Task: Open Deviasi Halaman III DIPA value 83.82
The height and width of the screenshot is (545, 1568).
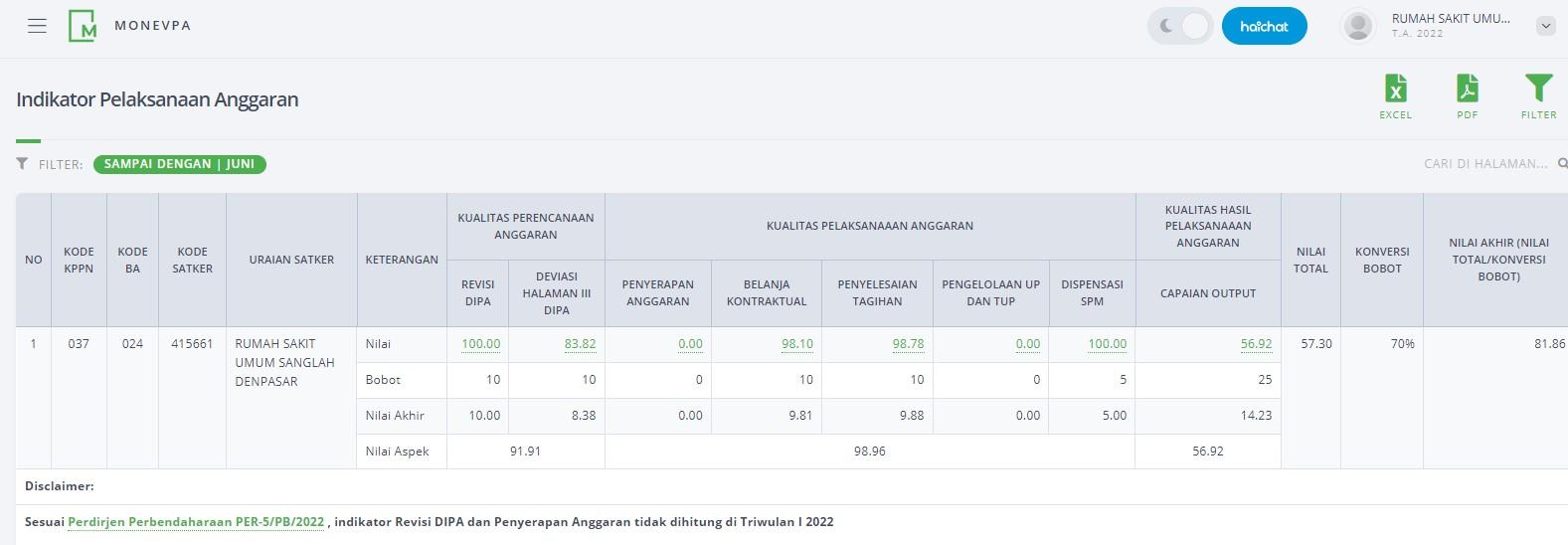Action: pos(580,344)
